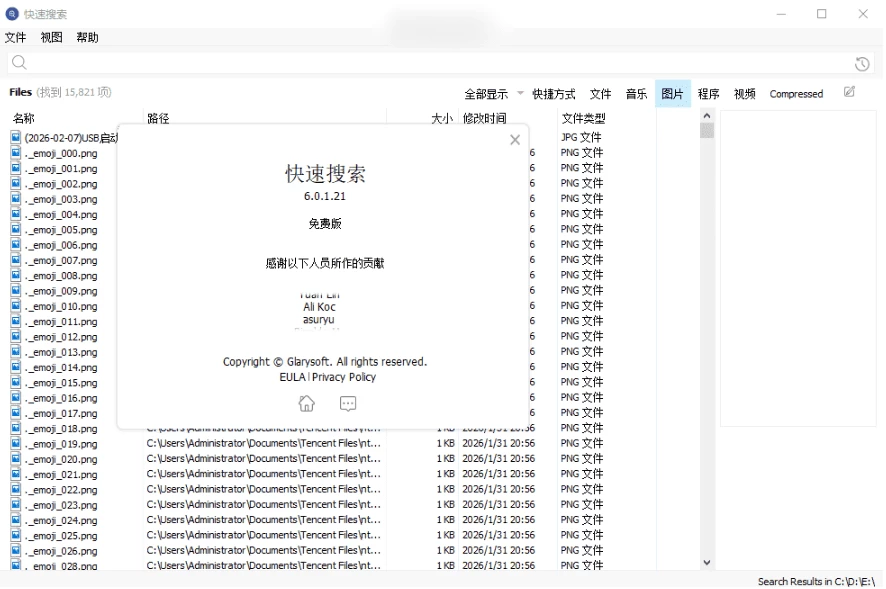Click the 快速搜索 app logo in the title bar
The height and width of the screenshot is (589, 886).
[10, 15]
